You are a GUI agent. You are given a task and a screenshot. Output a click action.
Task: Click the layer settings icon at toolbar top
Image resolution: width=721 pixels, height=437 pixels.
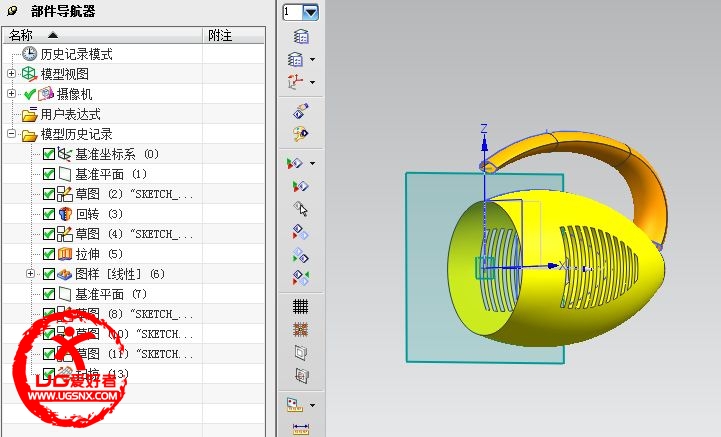[x=299, y=36]
